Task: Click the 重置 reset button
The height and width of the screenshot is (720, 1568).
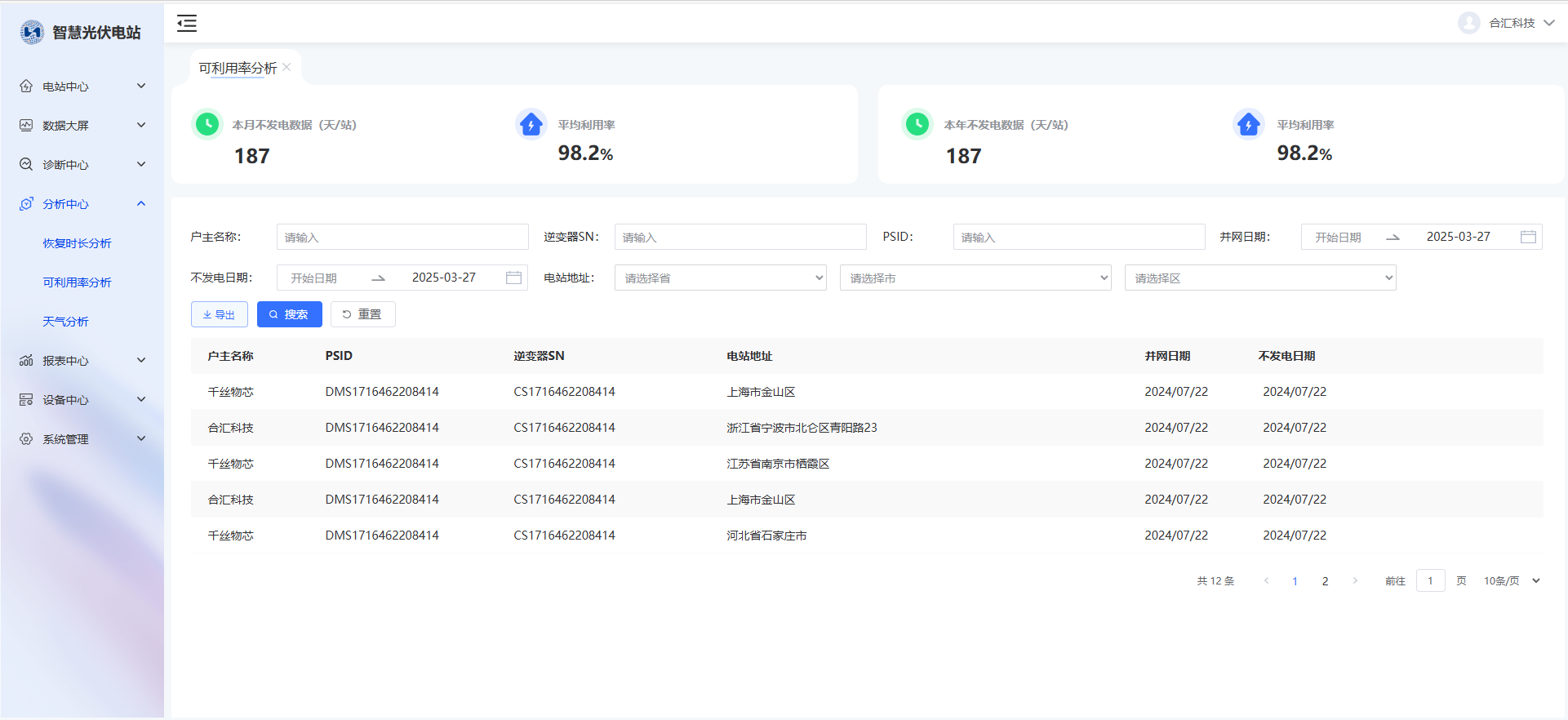Action: 362,314
